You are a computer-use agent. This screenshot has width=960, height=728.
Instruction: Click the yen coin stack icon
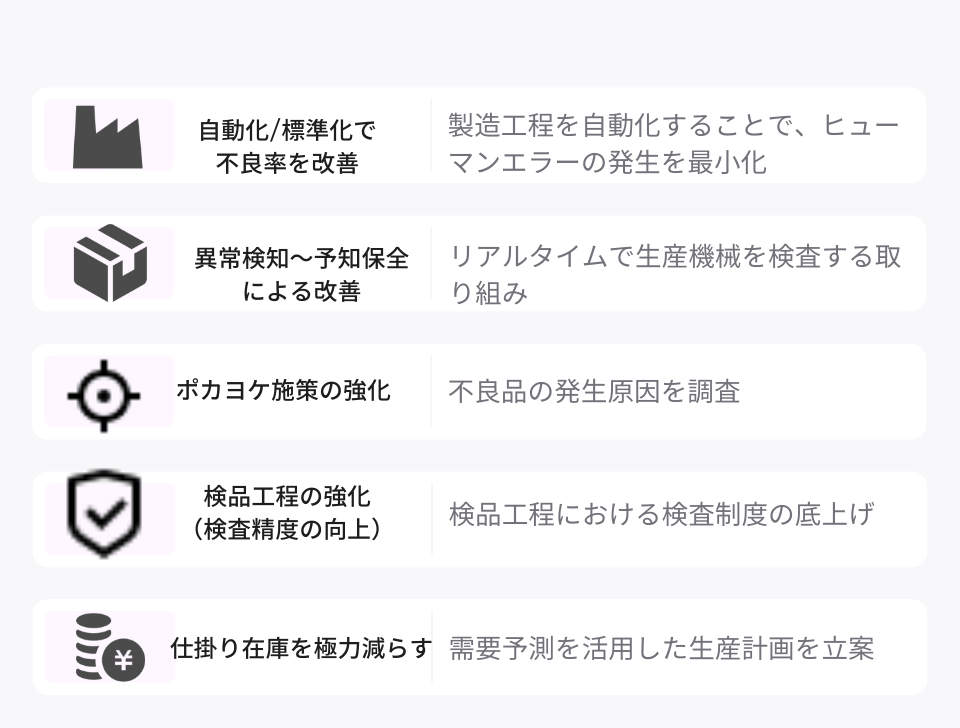tap(110, 647)
